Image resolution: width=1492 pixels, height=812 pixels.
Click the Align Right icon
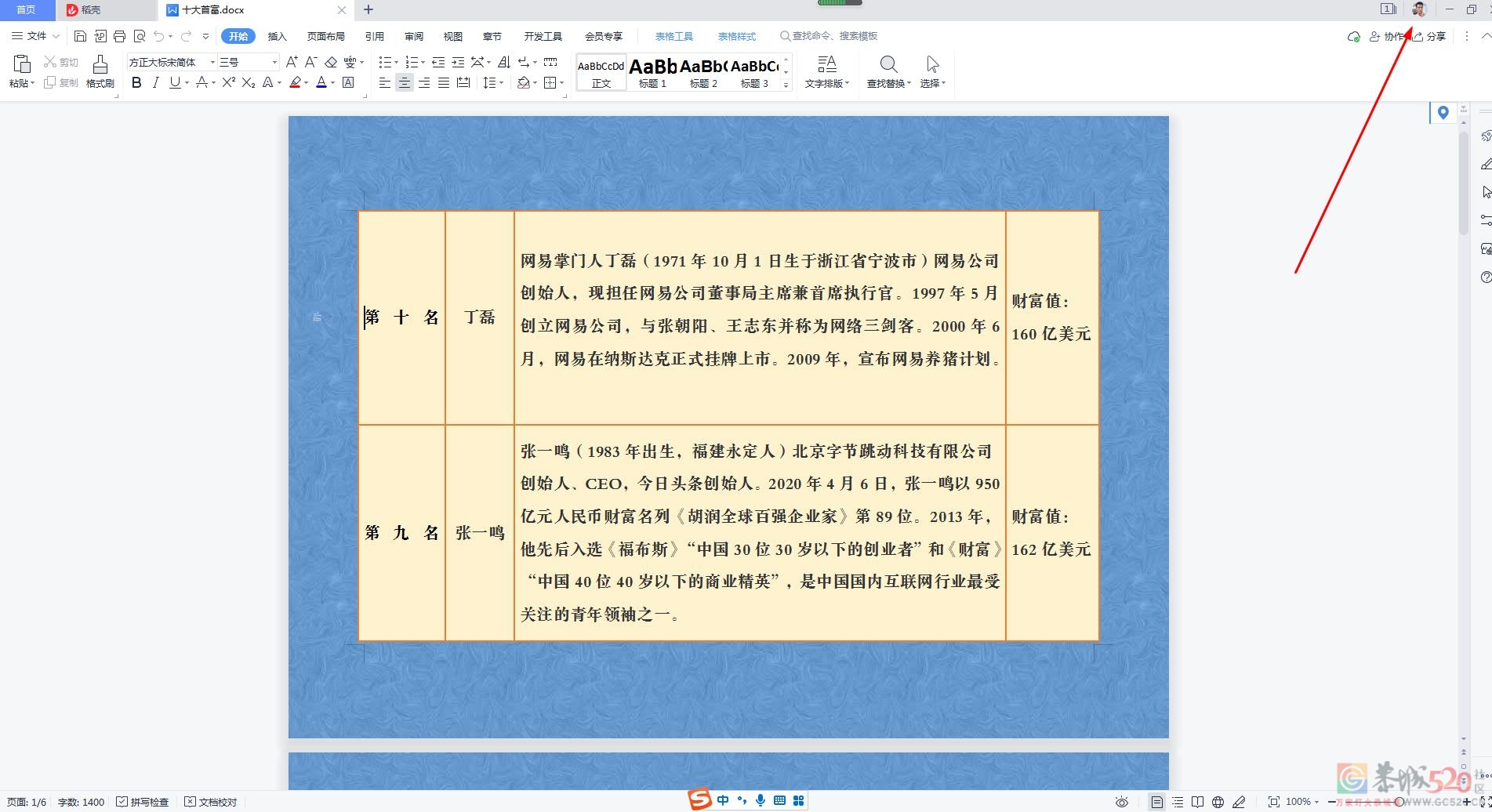(x=424, y=82)
